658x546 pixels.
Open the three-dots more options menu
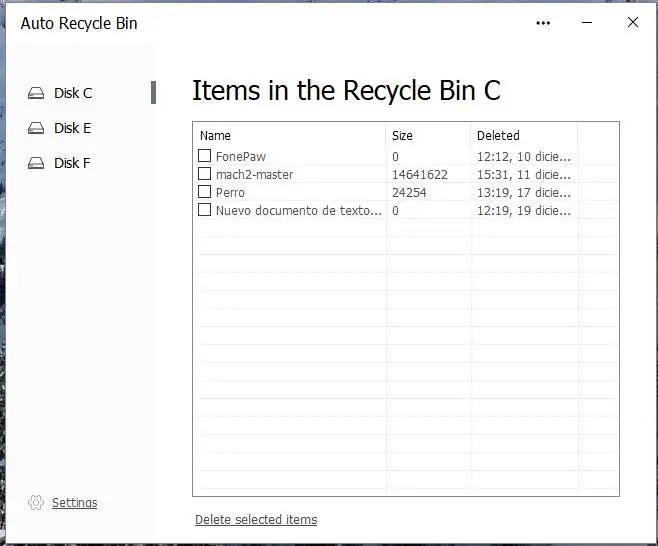pos(543,23)
